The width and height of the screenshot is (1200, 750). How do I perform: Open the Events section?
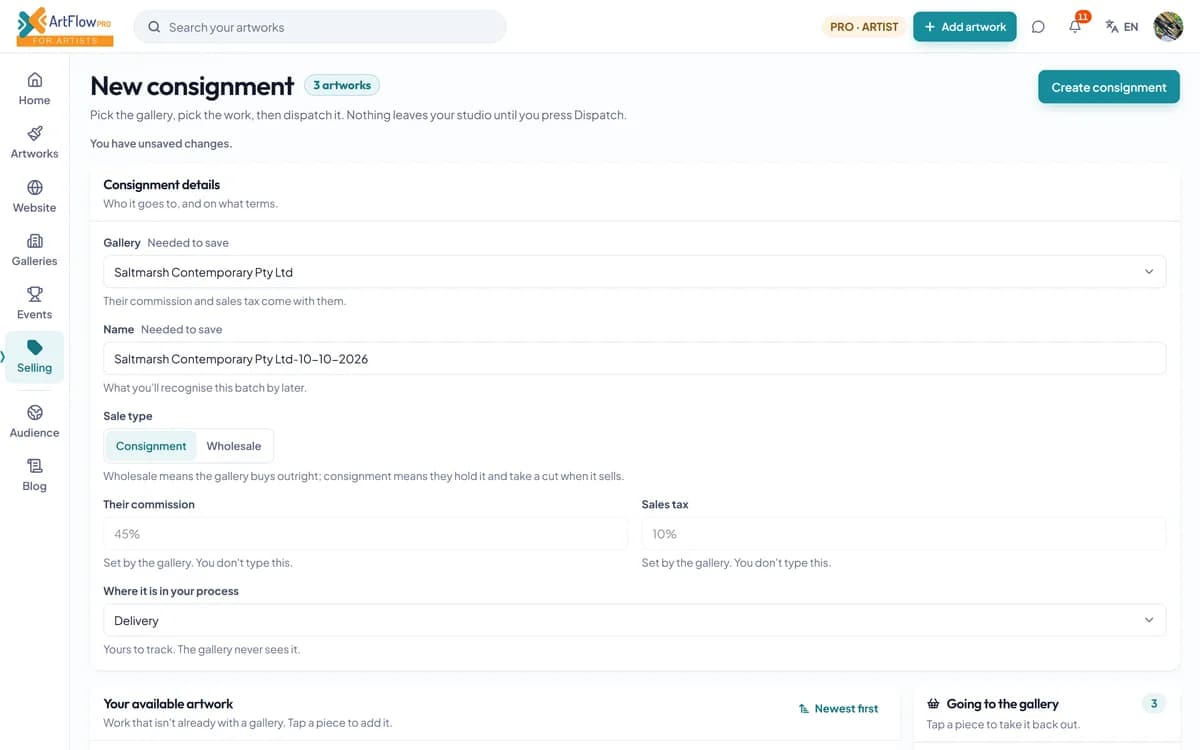click(34, 303)
